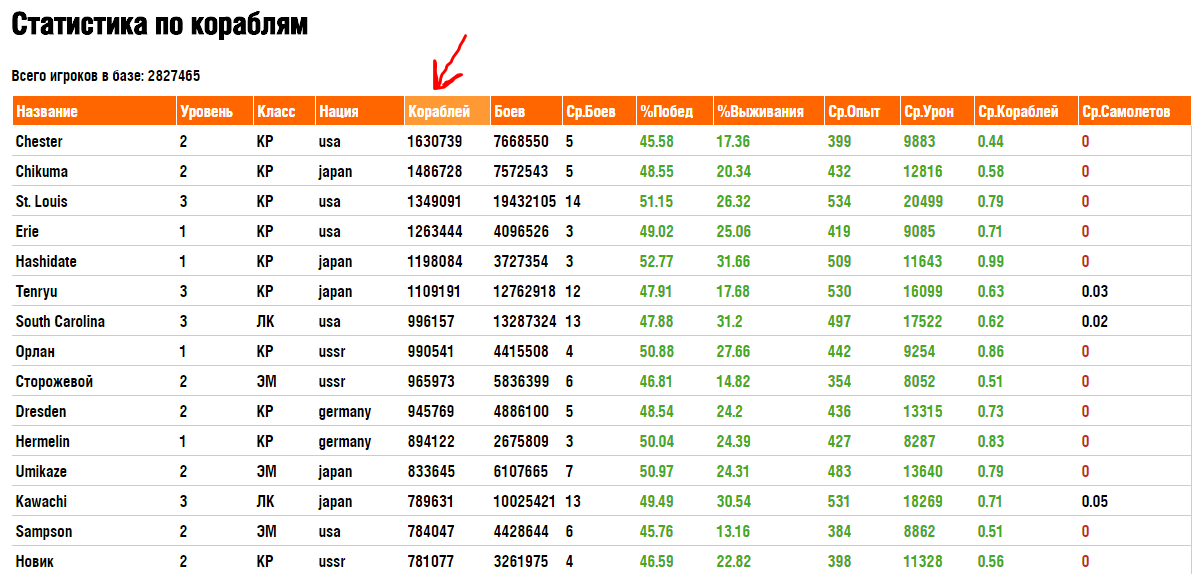Click Tenryu's average planes 0.03

click(1095, 292)
